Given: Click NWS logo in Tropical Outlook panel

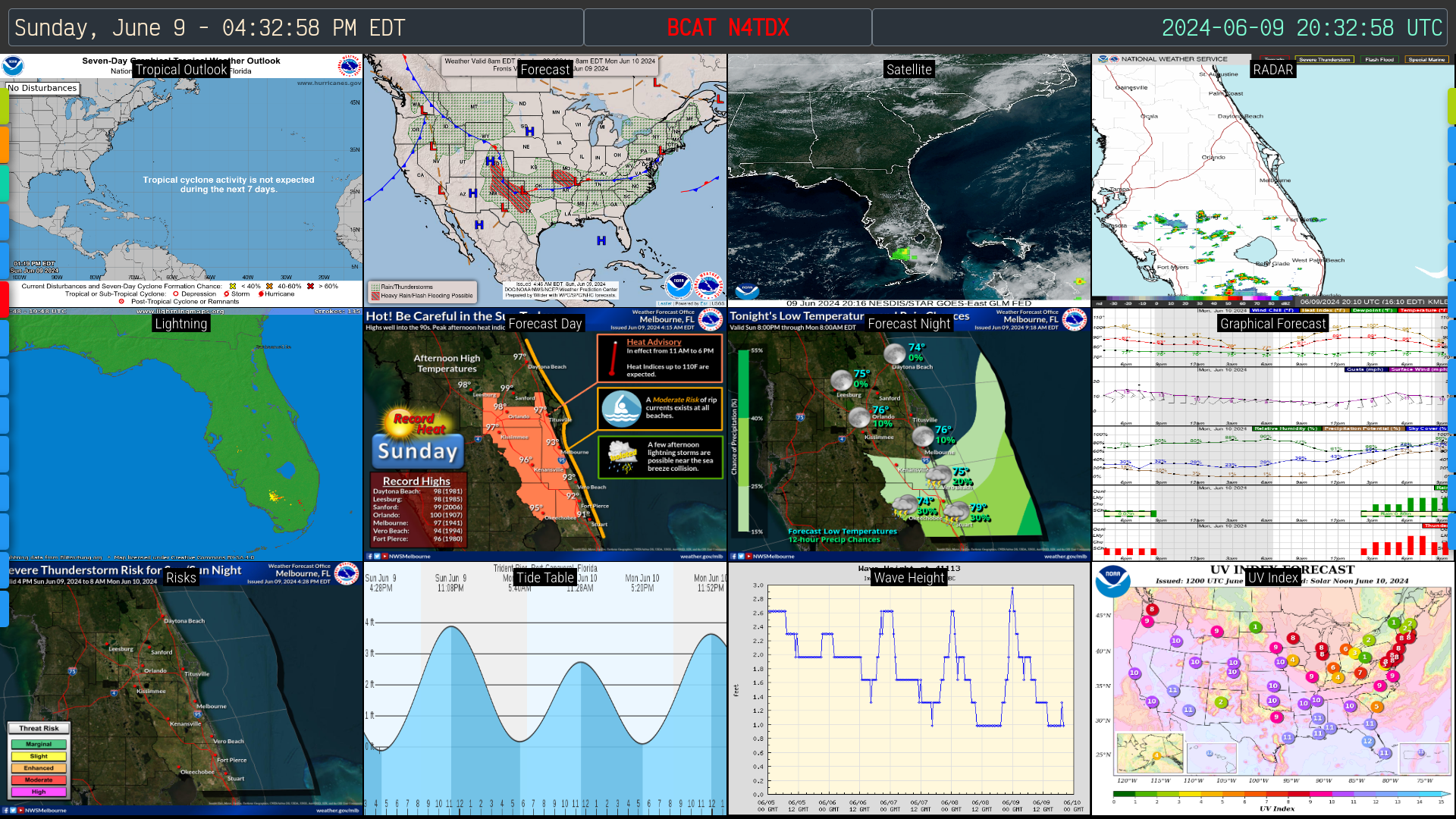Looking at the screenshot, I should coord(350,66).
